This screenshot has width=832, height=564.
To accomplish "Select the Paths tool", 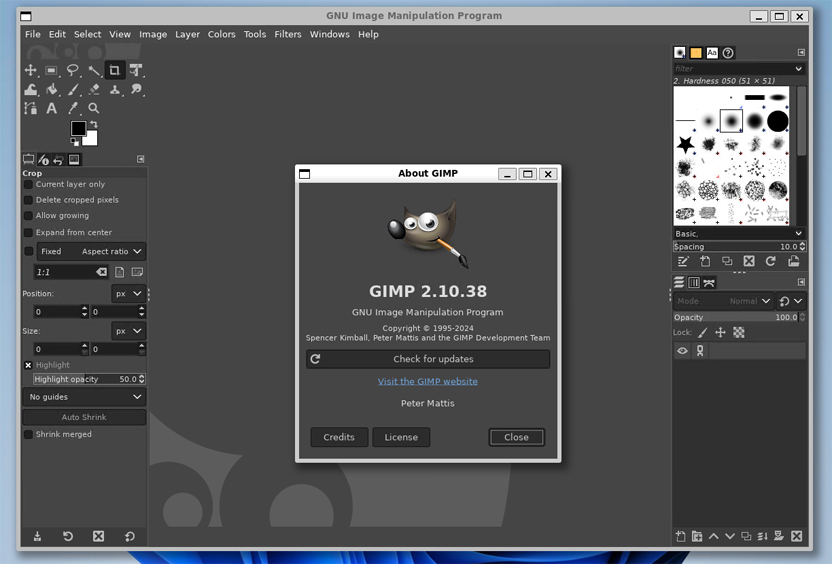I will (31, 108).
